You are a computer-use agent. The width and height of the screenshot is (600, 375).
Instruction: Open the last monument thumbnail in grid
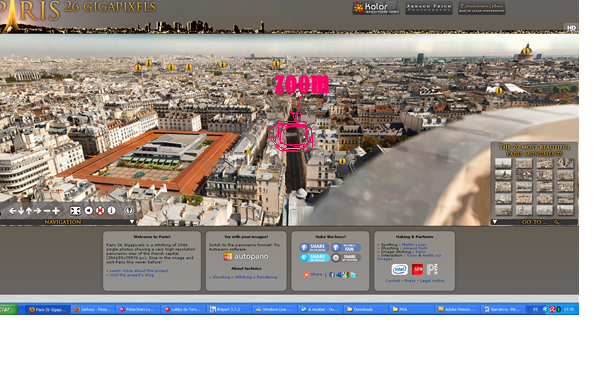click(x=565, y=210)
